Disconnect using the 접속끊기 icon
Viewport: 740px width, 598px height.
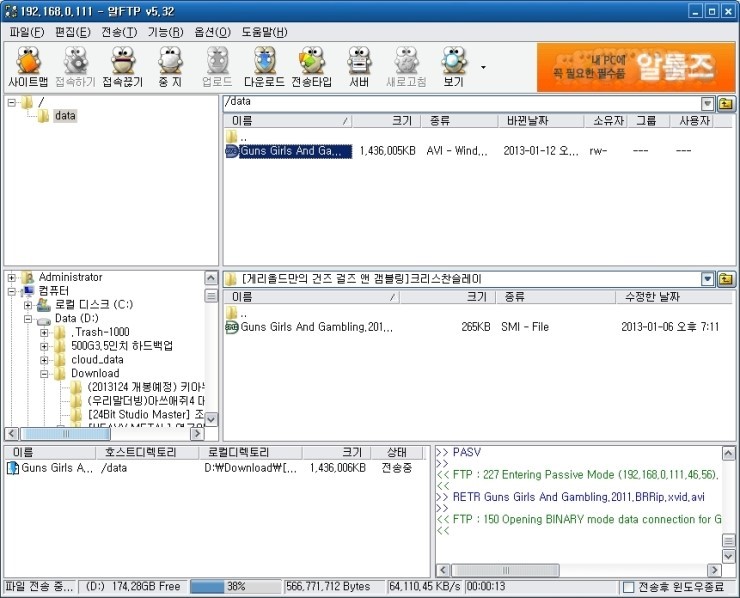tap(123, 67)
